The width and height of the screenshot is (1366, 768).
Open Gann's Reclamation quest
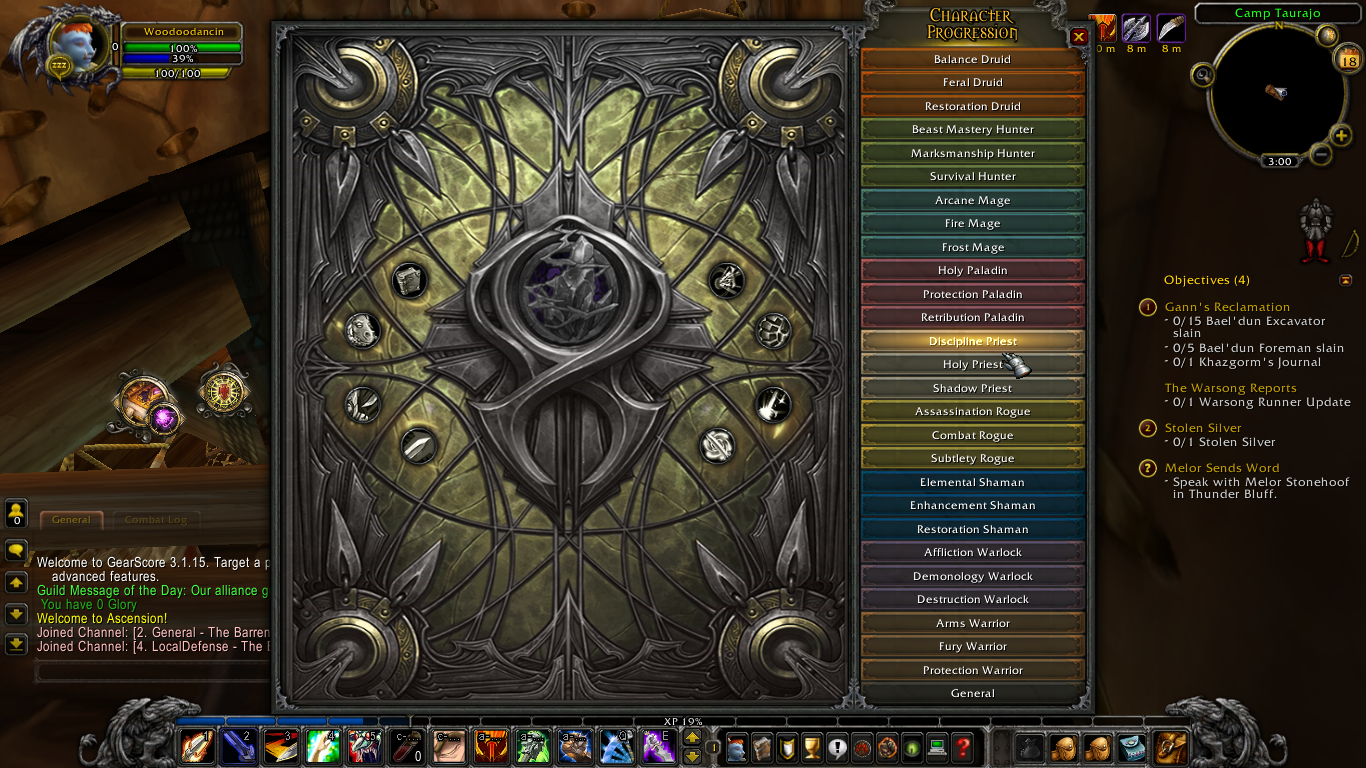click(1227, 307)
